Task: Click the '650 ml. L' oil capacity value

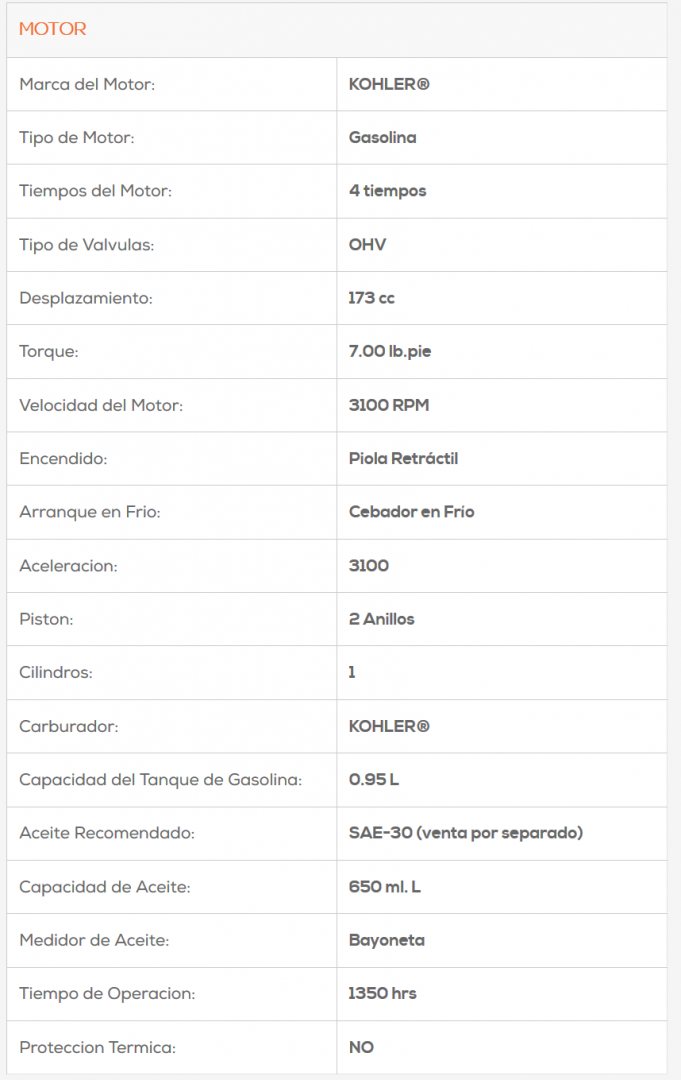Action: [384, 887]
